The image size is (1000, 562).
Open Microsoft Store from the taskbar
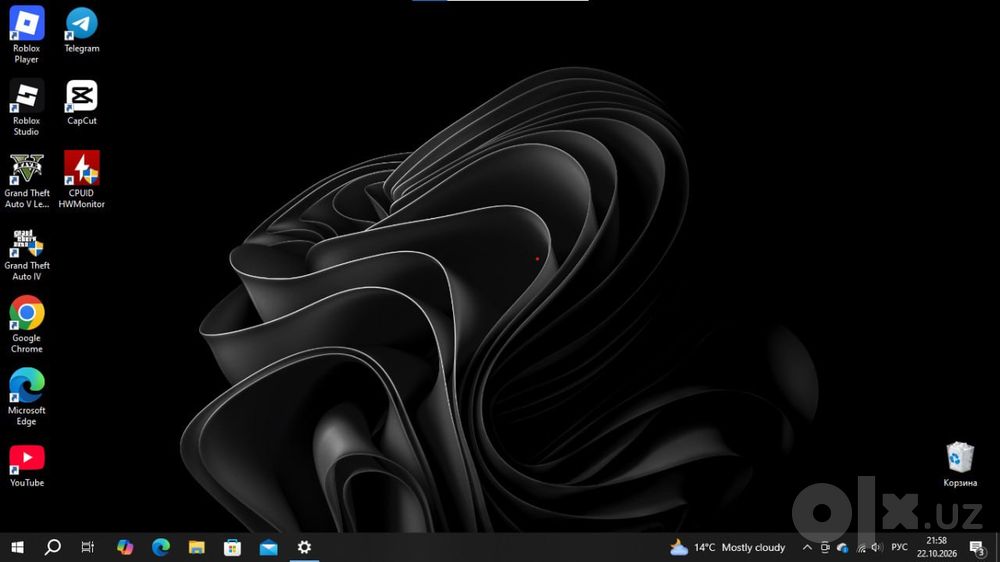(x=232, y=547)
